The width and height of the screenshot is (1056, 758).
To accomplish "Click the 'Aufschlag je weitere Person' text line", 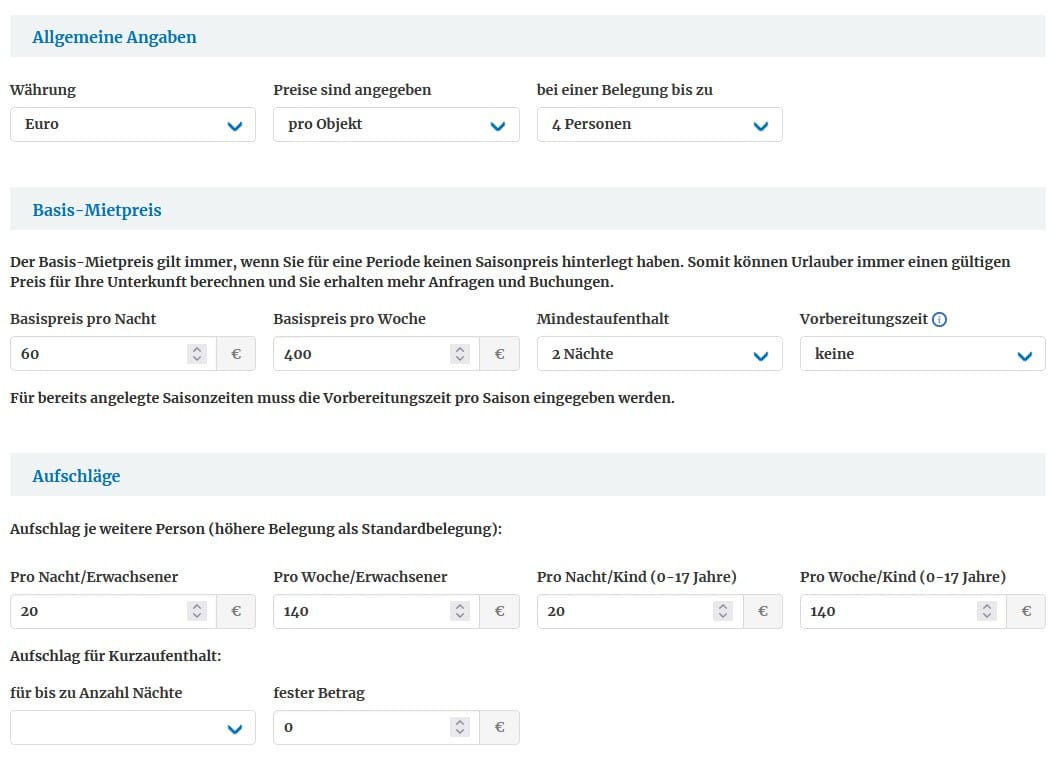I will [256, 529].
